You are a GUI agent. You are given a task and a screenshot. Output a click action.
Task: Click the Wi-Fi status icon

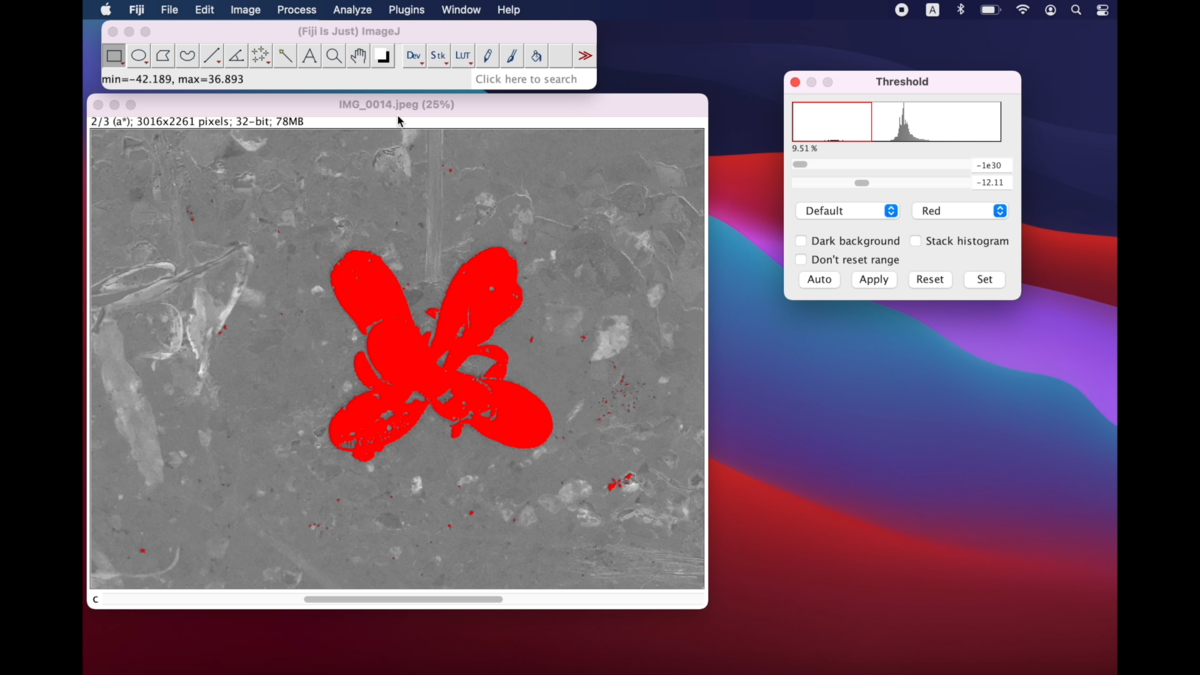tap(1022, 10)
